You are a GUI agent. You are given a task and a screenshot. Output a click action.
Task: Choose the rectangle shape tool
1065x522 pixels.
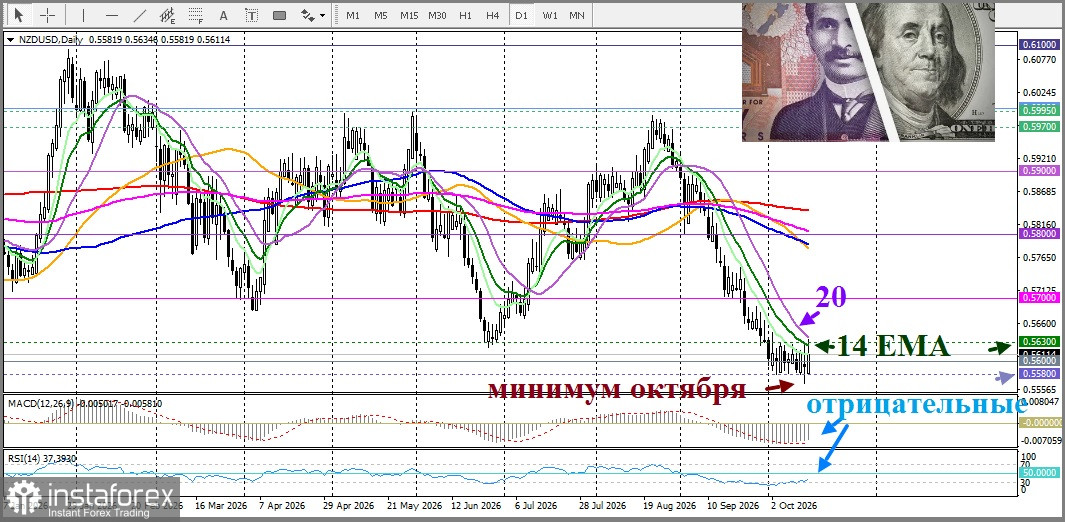pos(279,14)
